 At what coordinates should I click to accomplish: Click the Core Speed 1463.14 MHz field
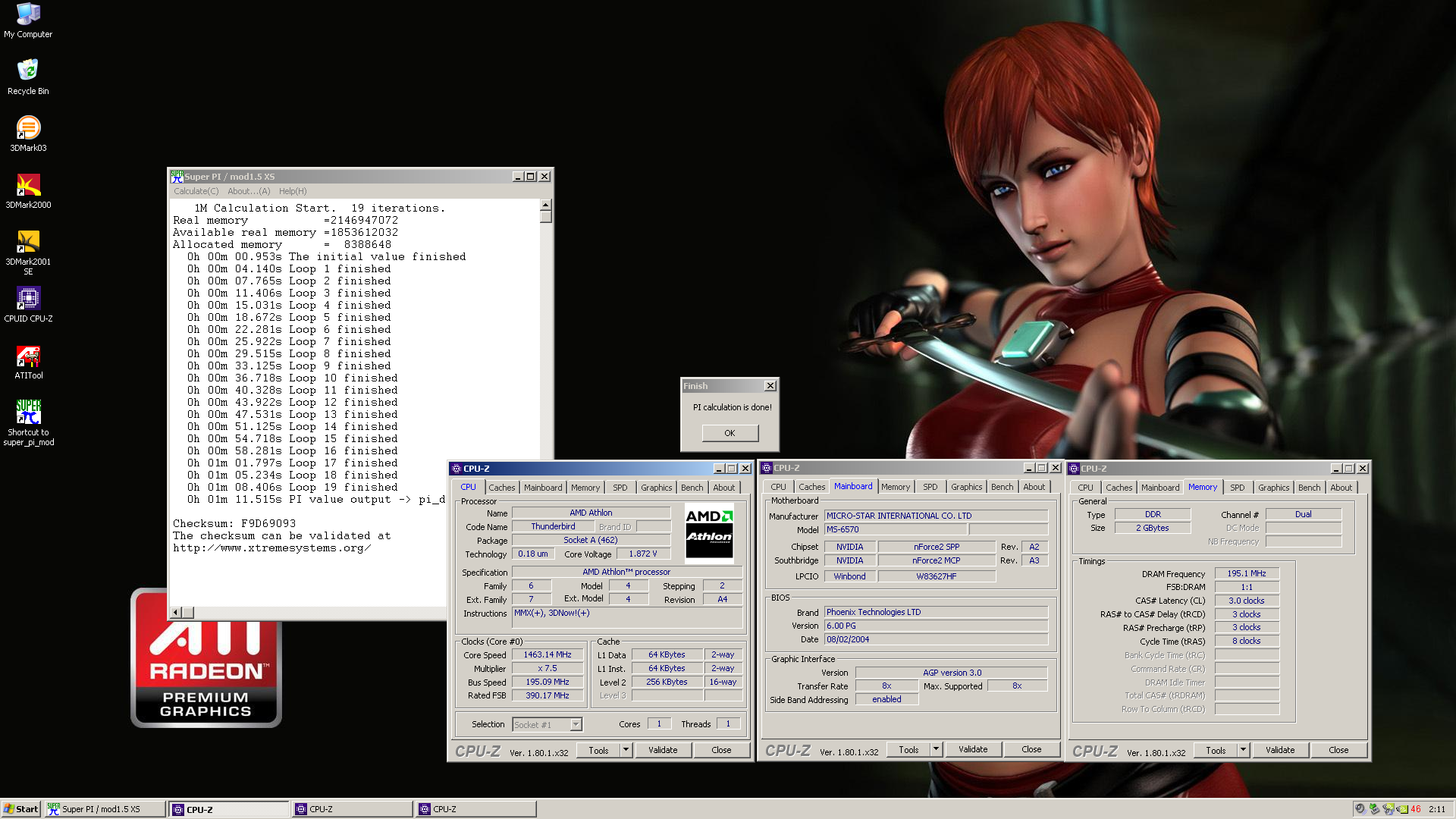[548, 654]
